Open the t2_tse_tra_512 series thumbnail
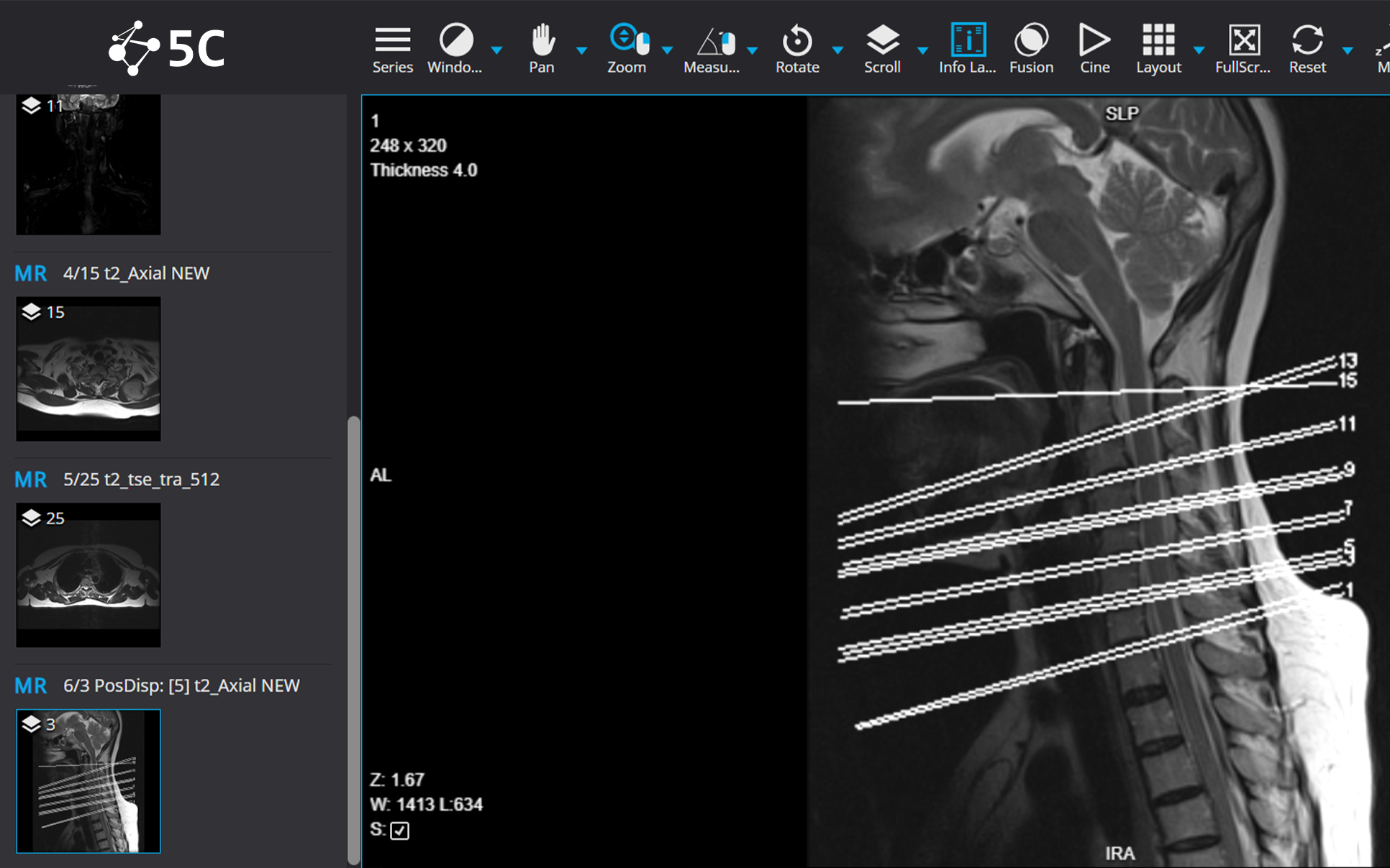Screen dimensions: 1390x868 click(88, 575)
